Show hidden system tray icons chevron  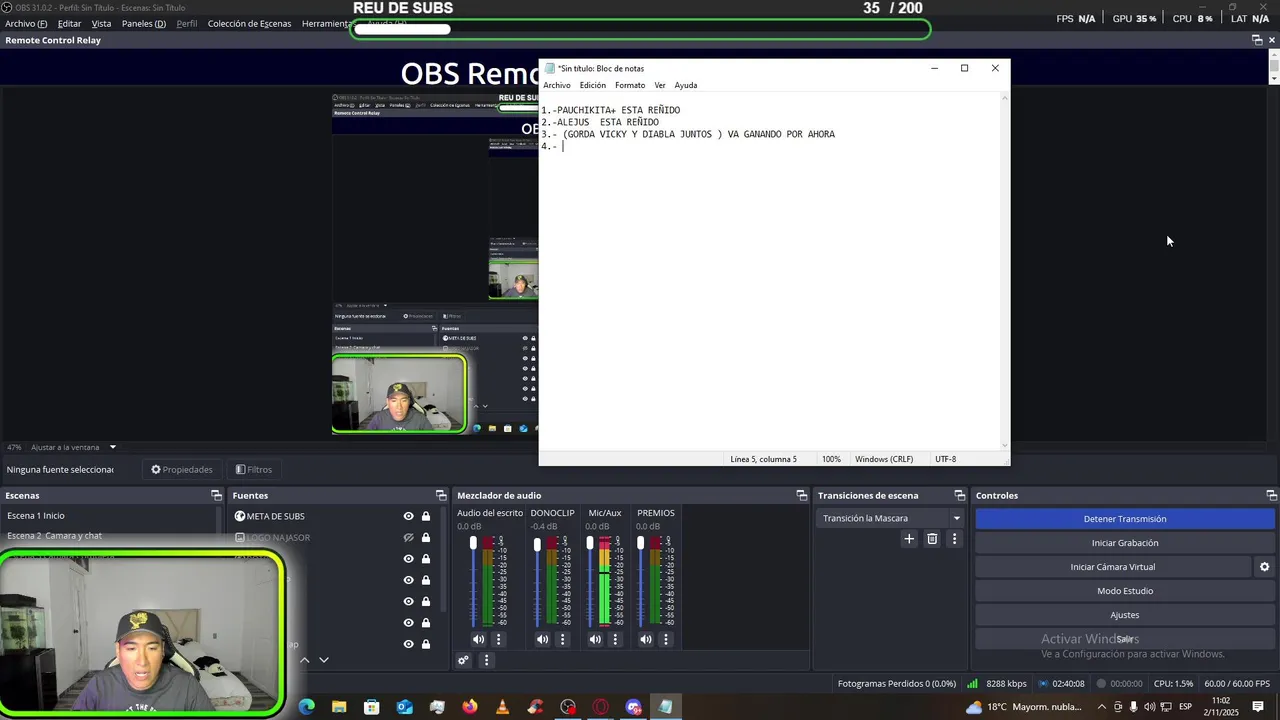point(1102,707)
